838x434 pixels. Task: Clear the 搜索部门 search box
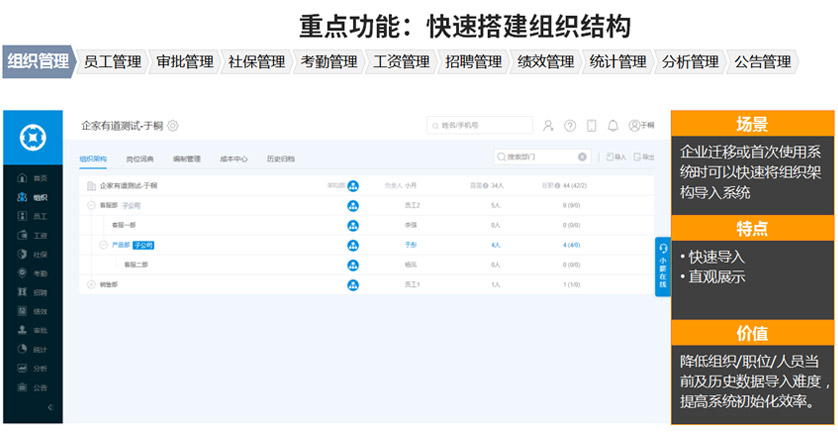(x=583, y=157)
